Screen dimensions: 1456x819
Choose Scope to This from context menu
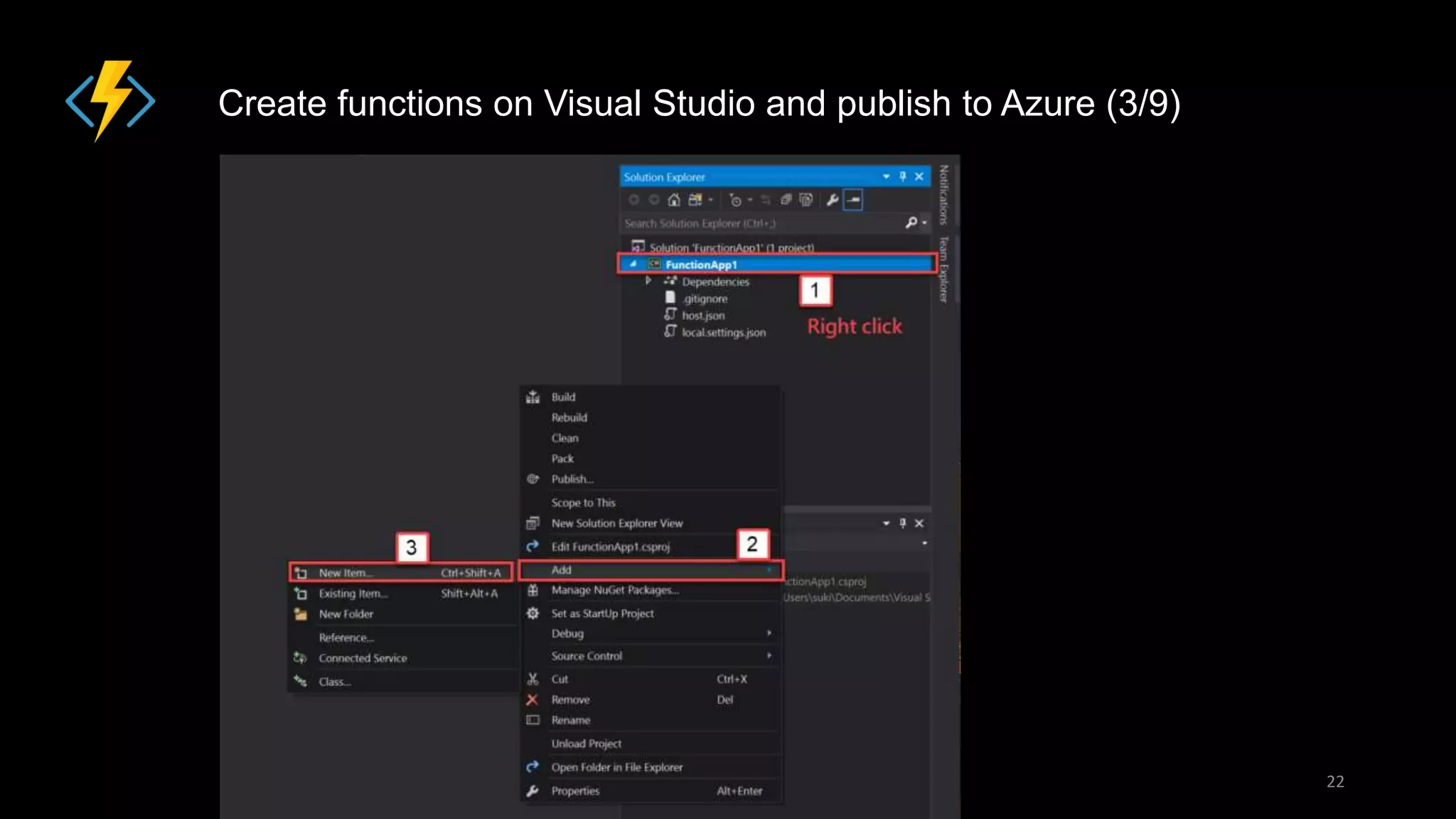pos(651,503)
